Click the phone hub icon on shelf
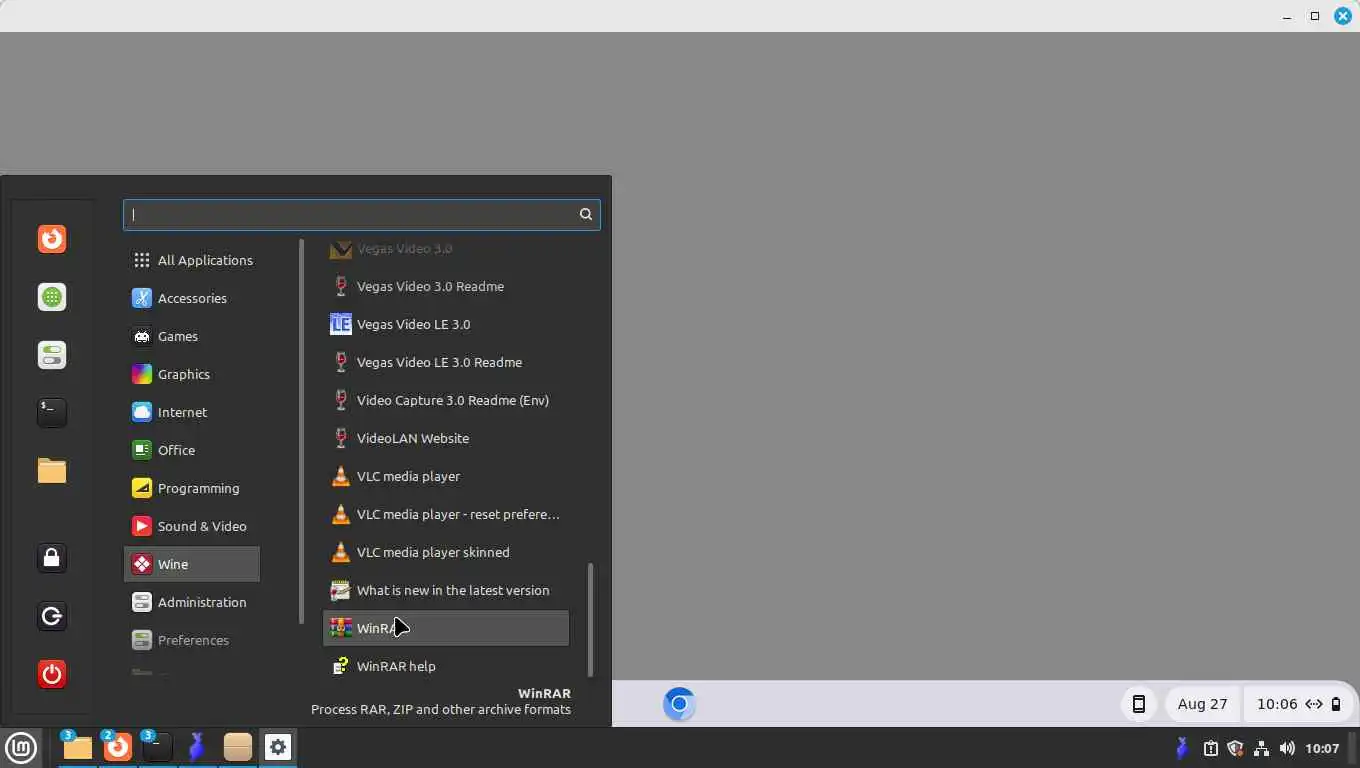The height and width of the screenshot is (768, 1360). 1138,704
